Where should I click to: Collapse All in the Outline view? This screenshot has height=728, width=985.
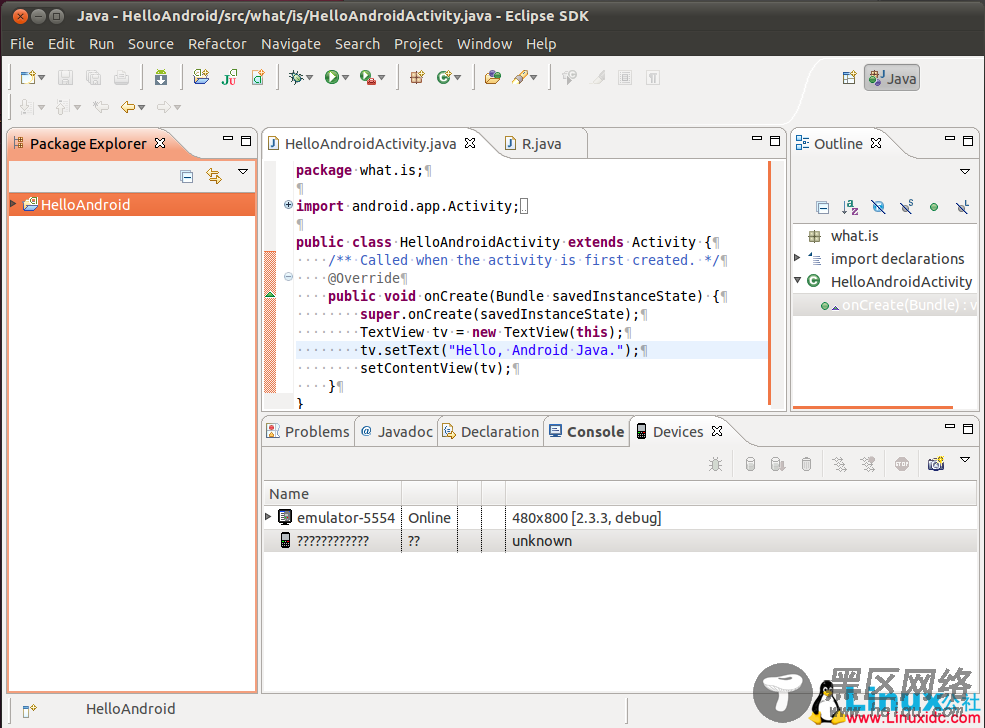[822, 207]
